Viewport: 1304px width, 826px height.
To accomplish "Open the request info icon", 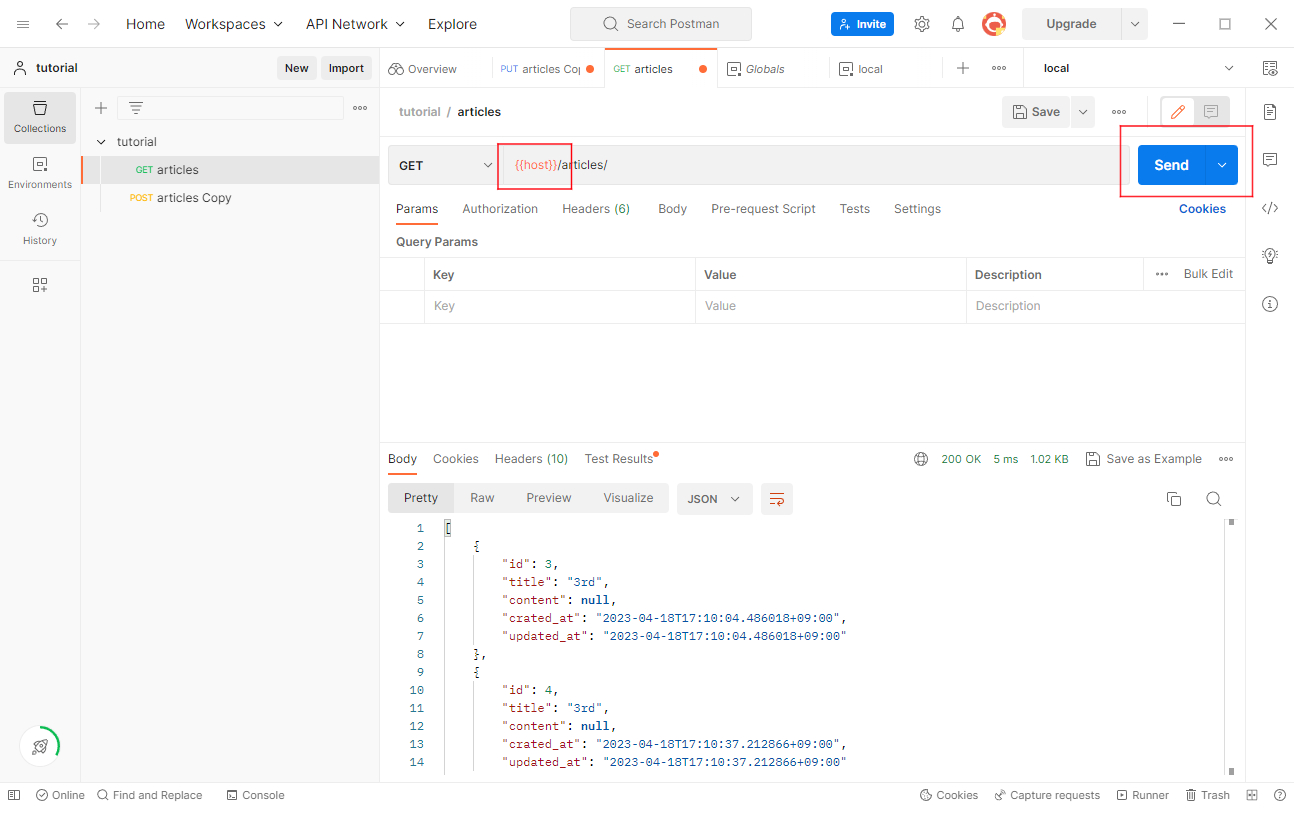I will [x=1270, y=304].
